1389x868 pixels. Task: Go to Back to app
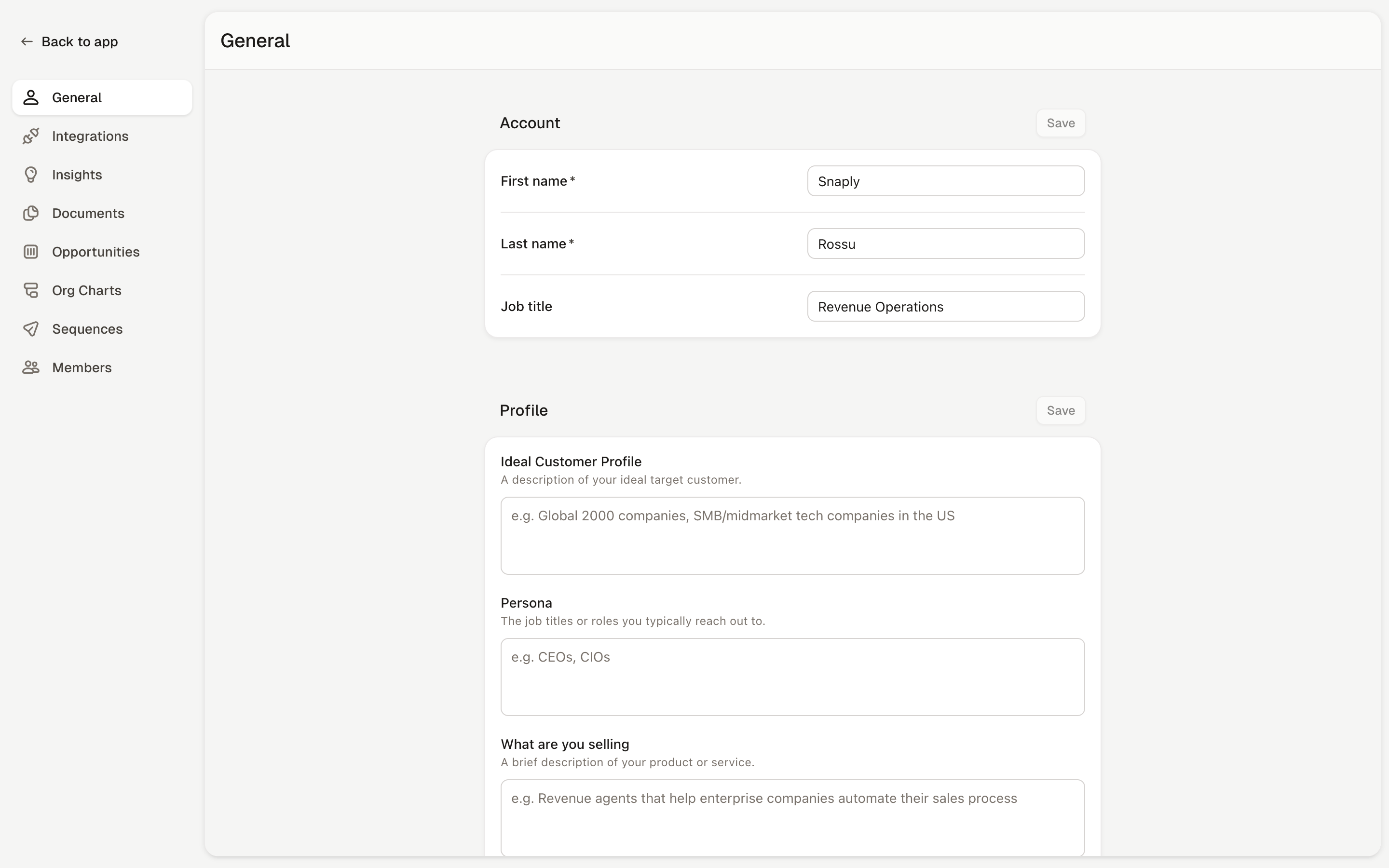pos(69,41)
